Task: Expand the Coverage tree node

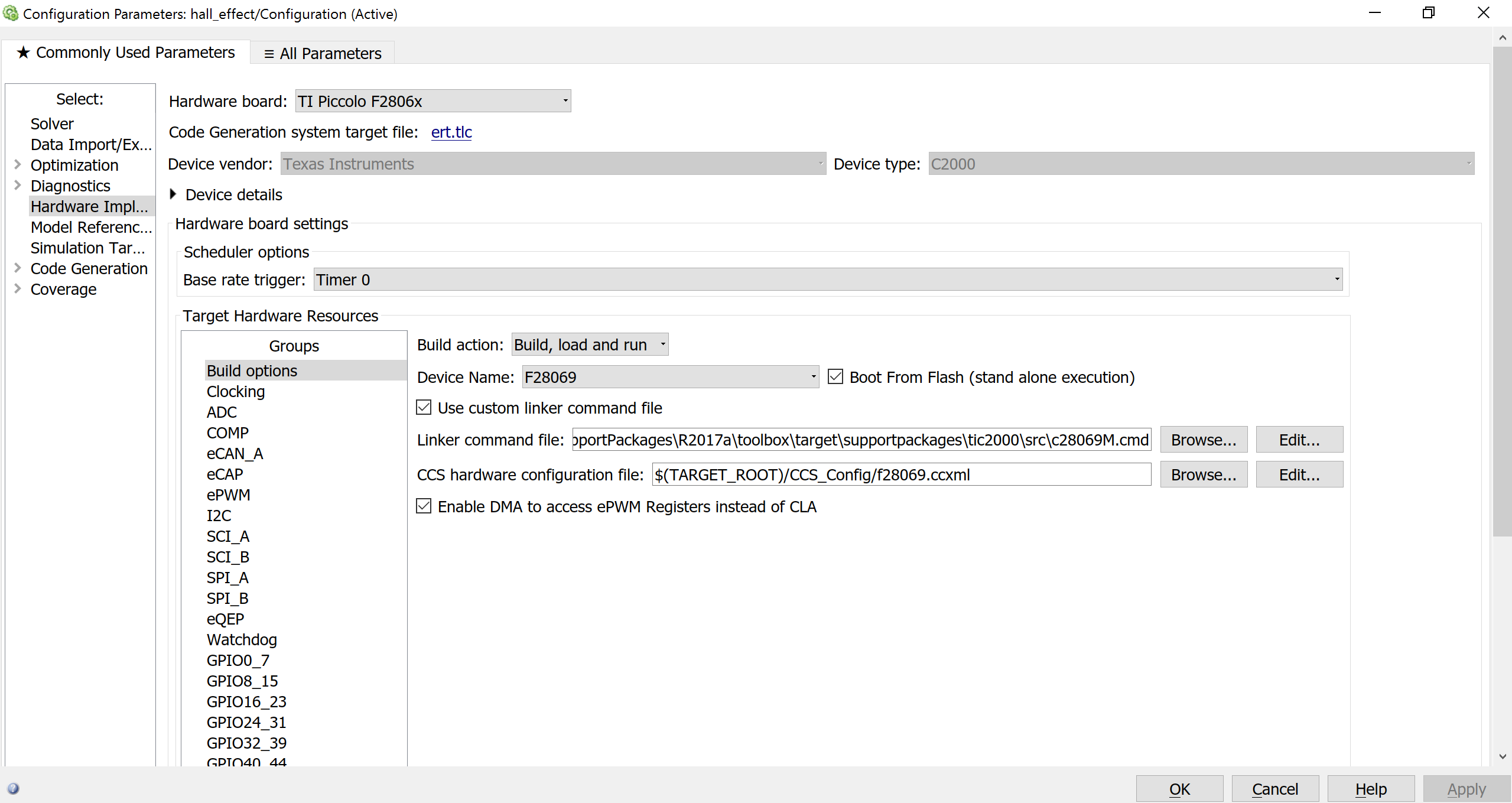Action: [17, 289]
